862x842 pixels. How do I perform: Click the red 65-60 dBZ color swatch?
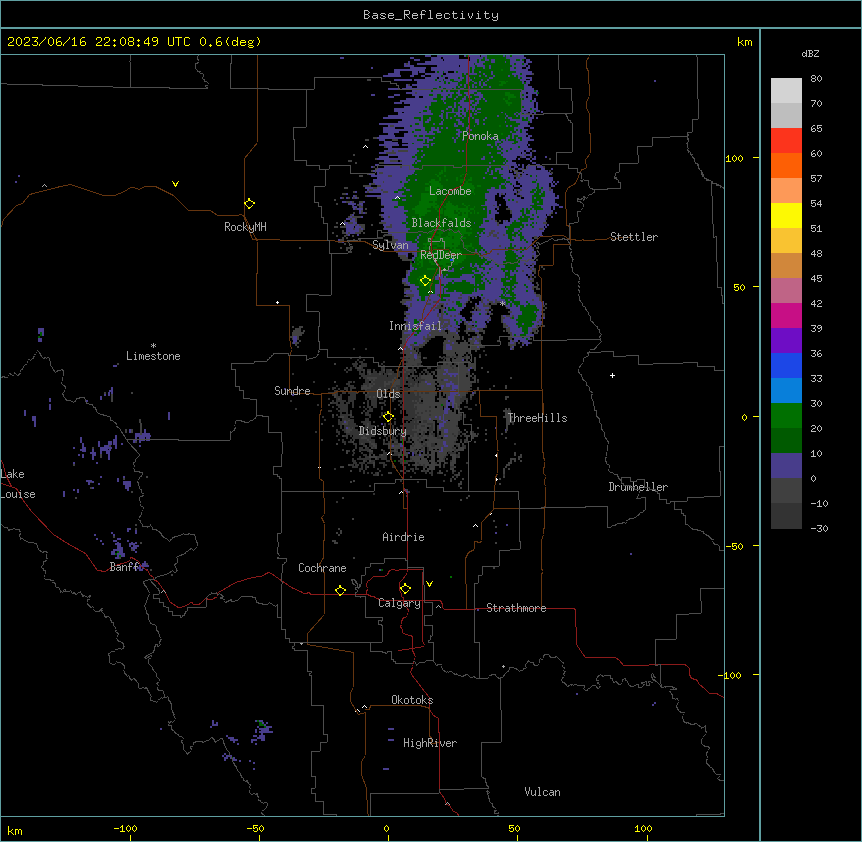[786, 141]
